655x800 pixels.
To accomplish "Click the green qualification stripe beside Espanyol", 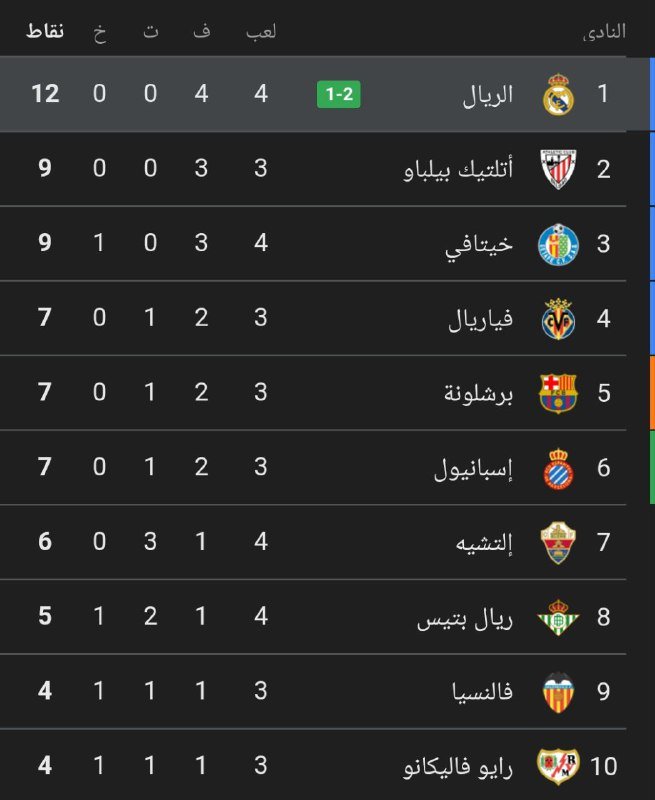I will coord(651,468).
